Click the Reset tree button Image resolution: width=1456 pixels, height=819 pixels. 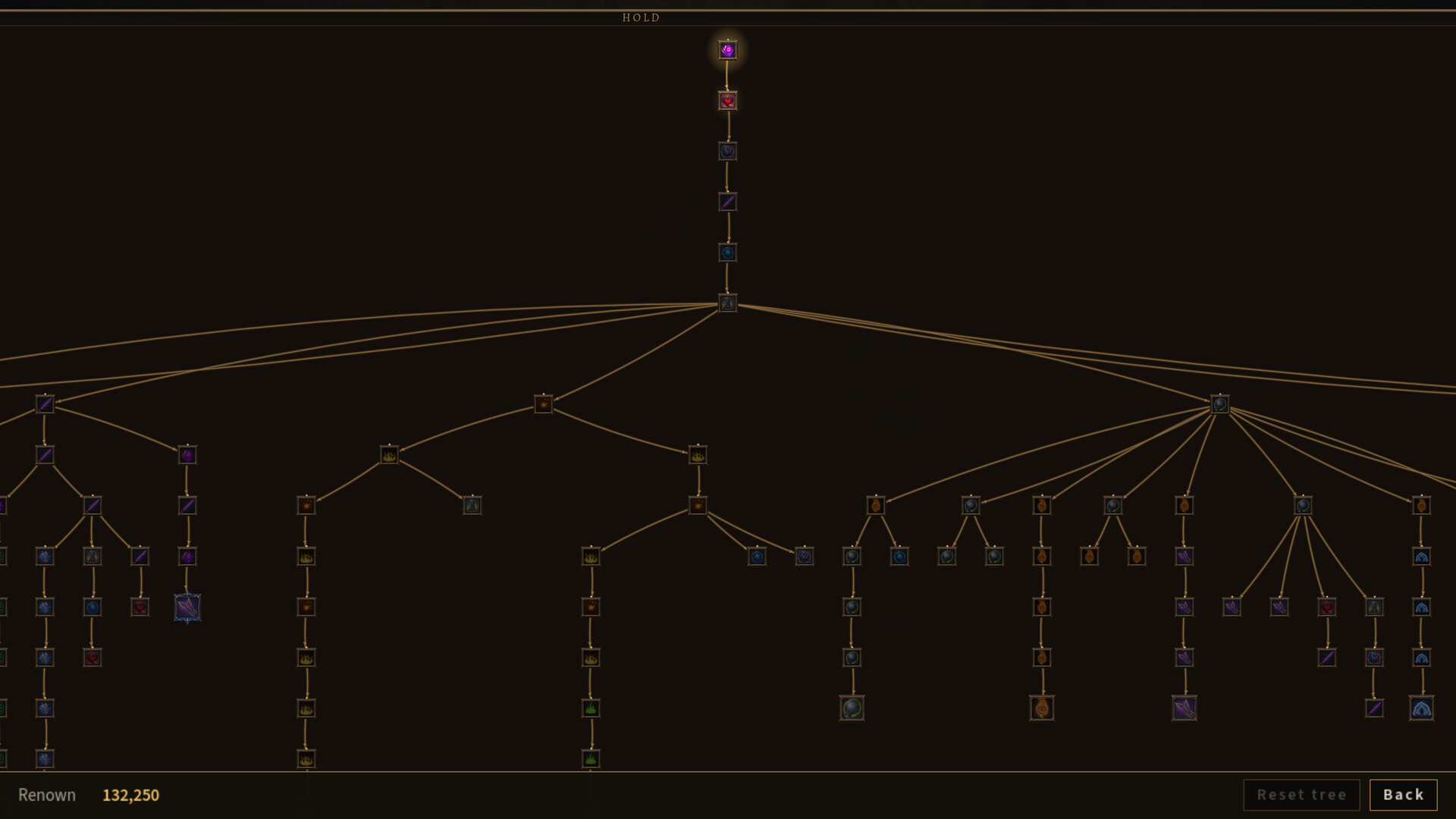click(x=1301, y=795)
